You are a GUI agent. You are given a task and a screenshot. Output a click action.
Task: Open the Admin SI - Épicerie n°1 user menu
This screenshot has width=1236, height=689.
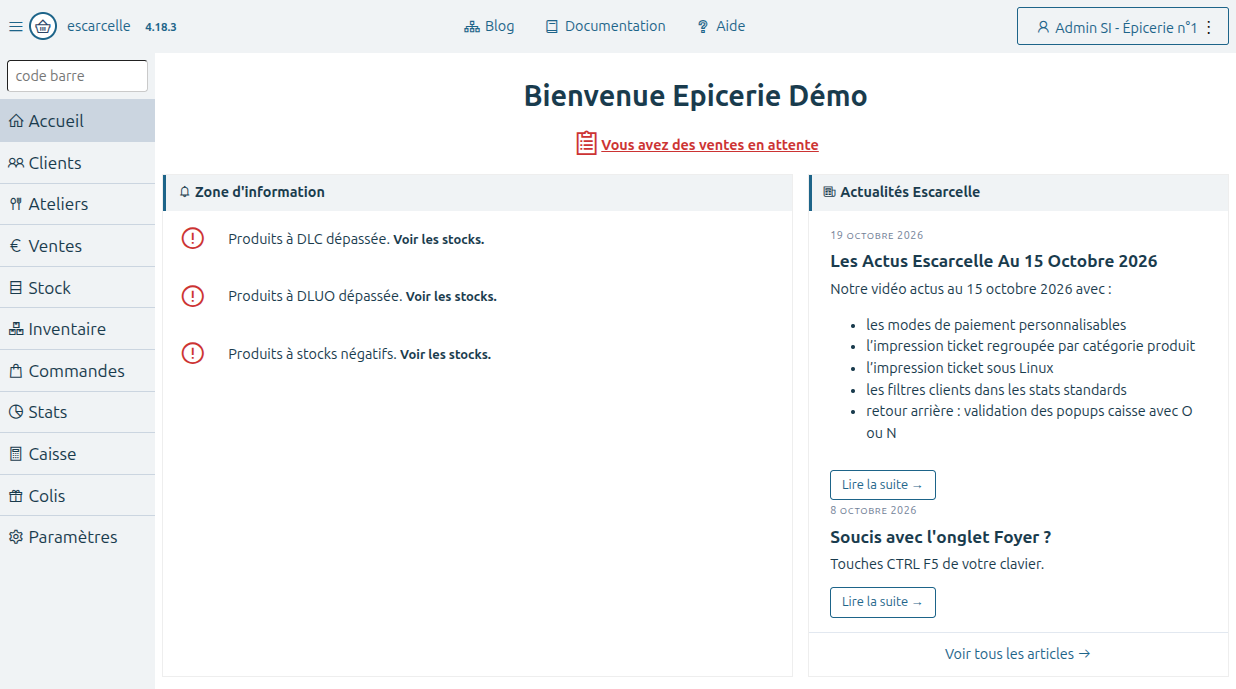1122,27
